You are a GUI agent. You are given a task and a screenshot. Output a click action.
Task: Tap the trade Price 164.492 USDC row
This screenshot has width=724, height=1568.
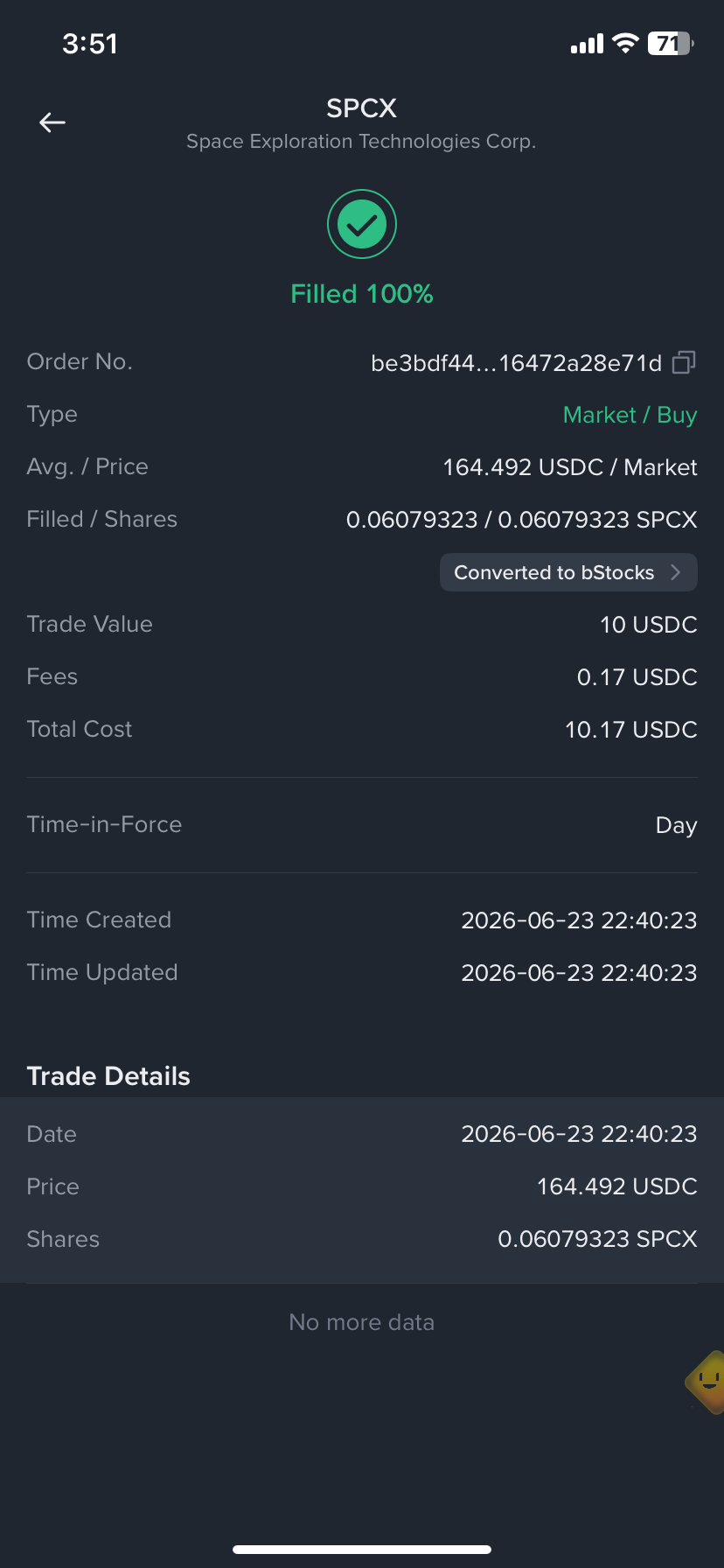pos(362,1186)
